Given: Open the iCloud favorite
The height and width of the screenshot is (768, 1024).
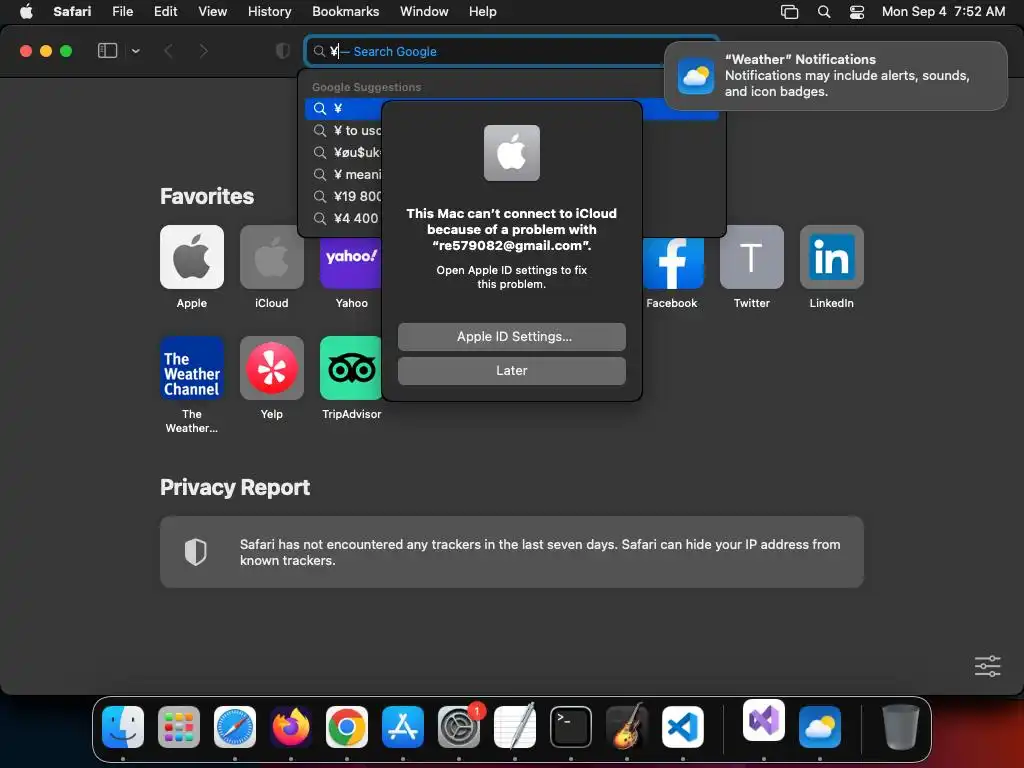Looking at the screenshot, I should tap(272, 257).
